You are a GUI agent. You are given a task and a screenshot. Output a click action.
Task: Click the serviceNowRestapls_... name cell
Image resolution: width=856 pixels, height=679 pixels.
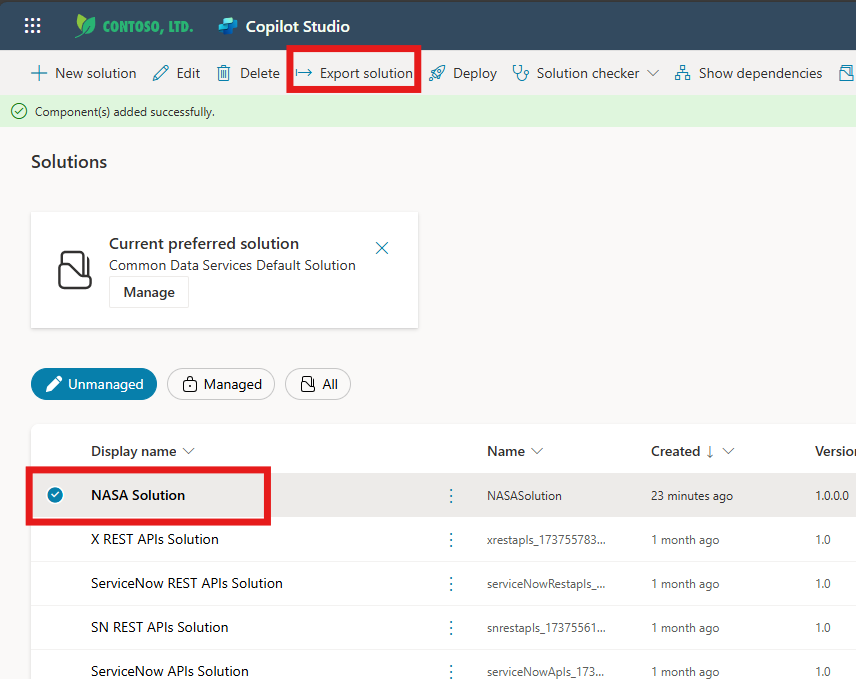(546, 584)
